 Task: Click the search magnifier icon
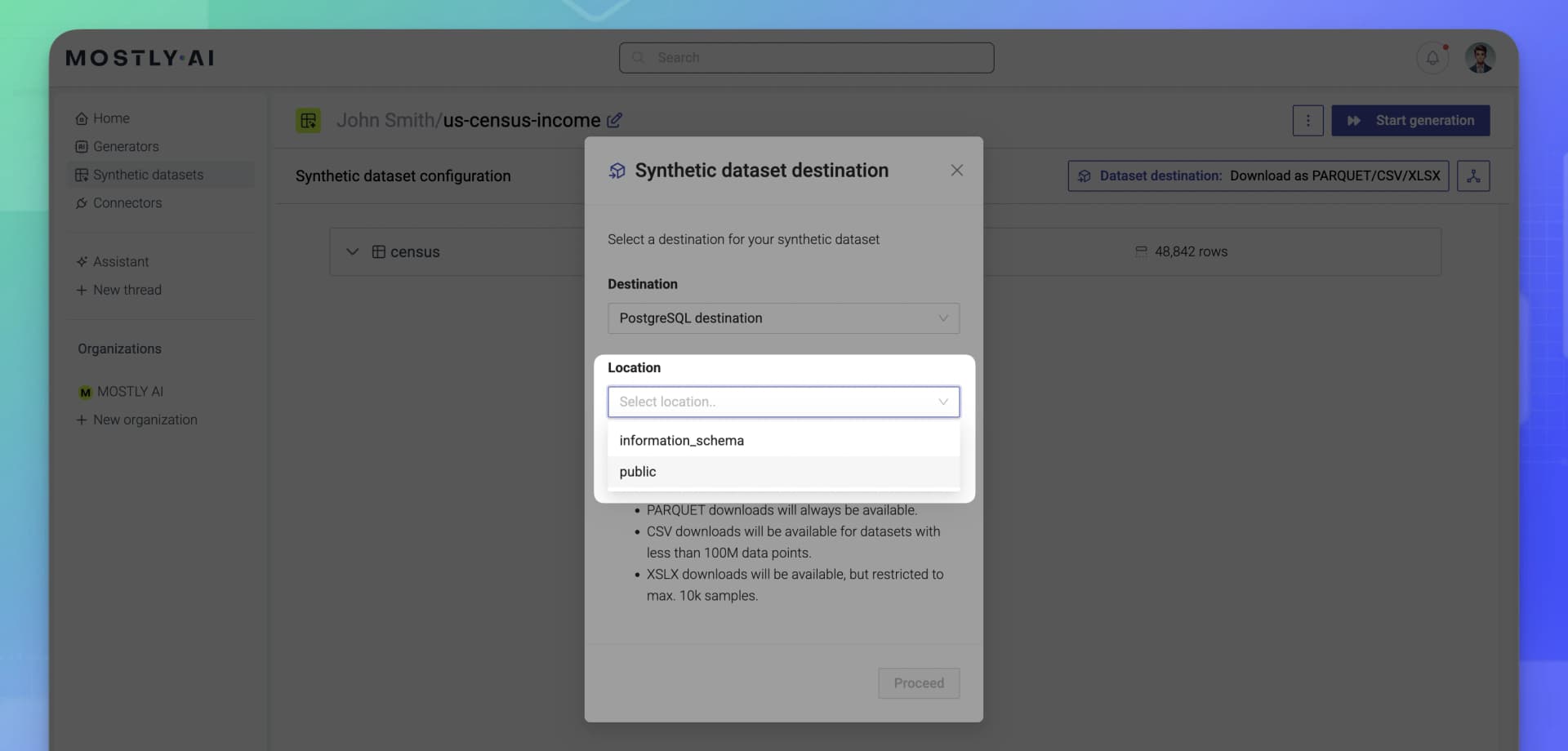tap(639, 57)
